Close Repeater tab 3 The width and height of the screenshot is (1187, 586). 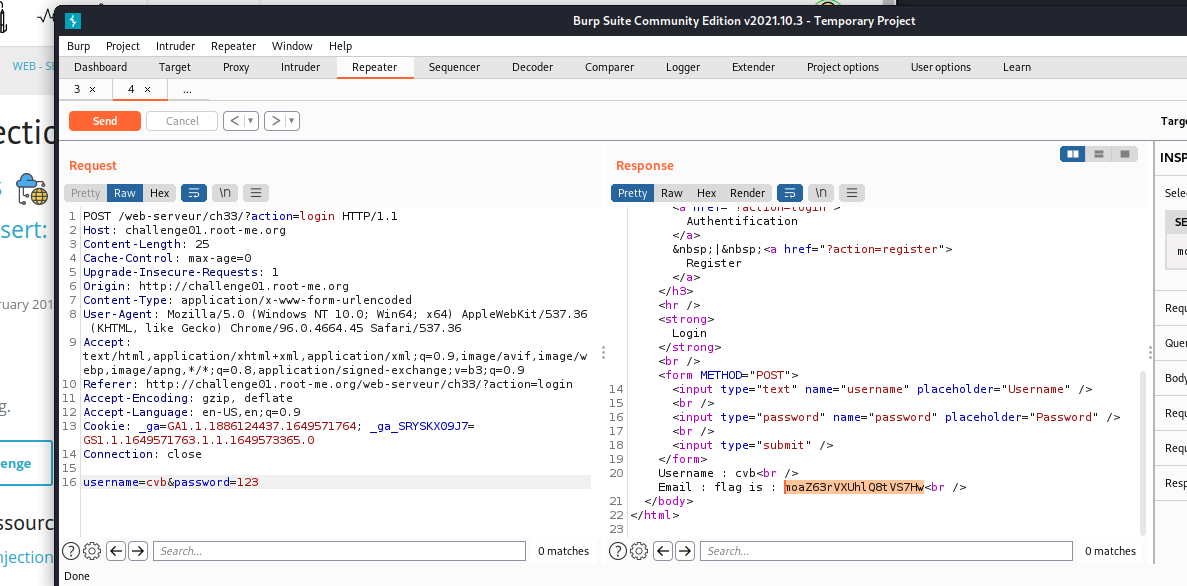pyautogui.click(x=92, y=89)
